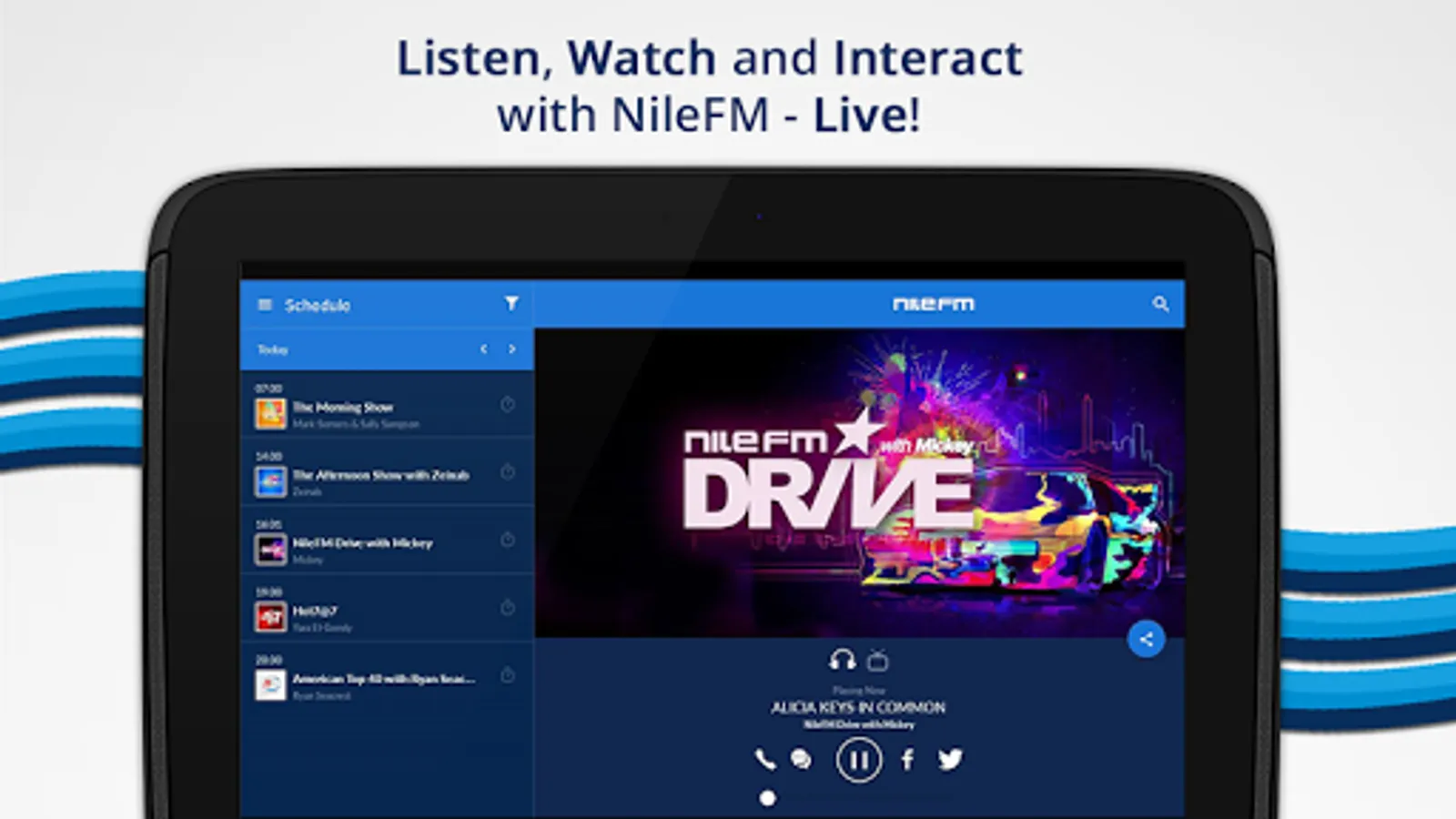Pause the live stream

click(x=858, y=760)
